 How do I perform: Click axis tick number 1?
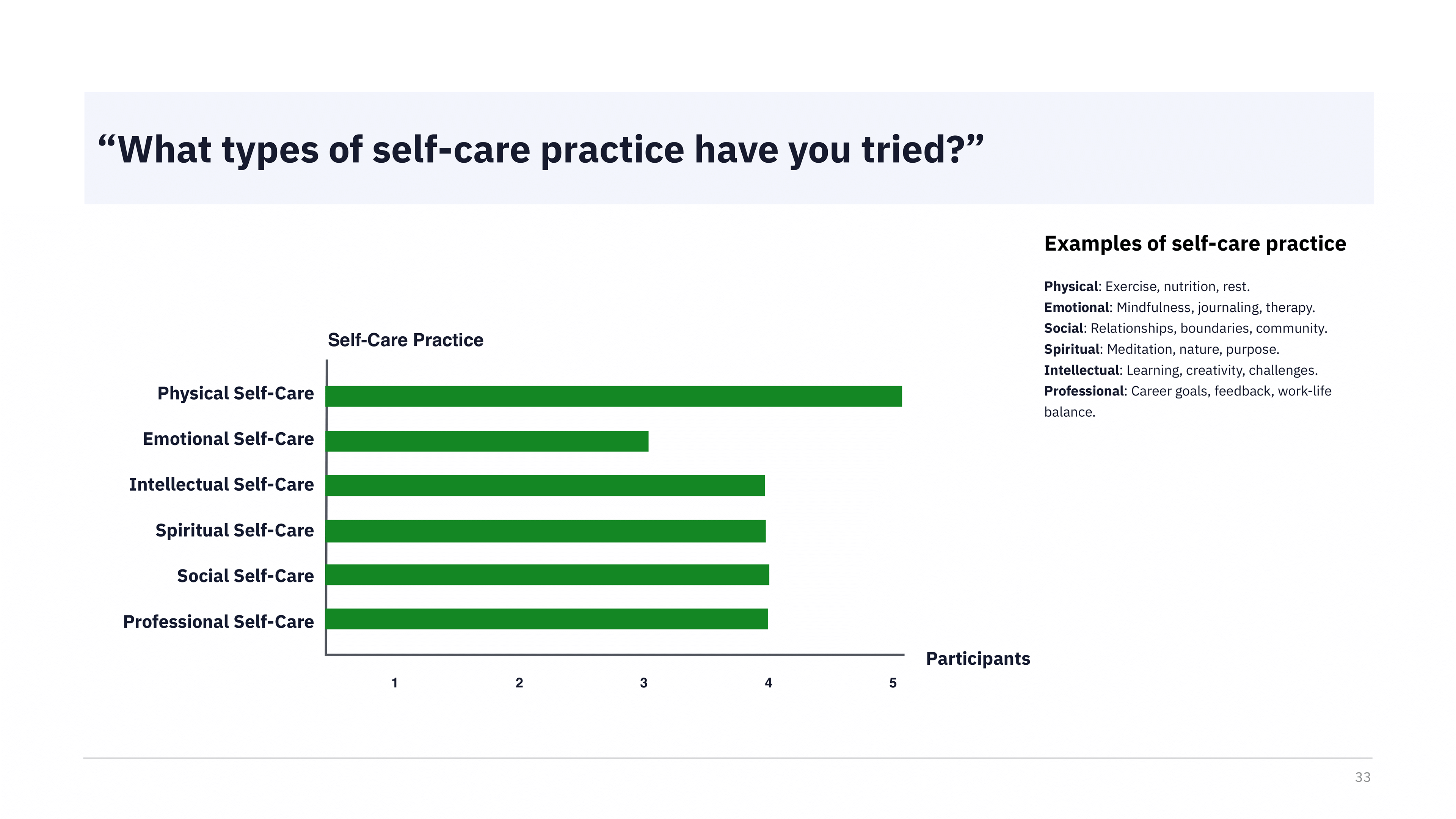(x=394, y=683)
